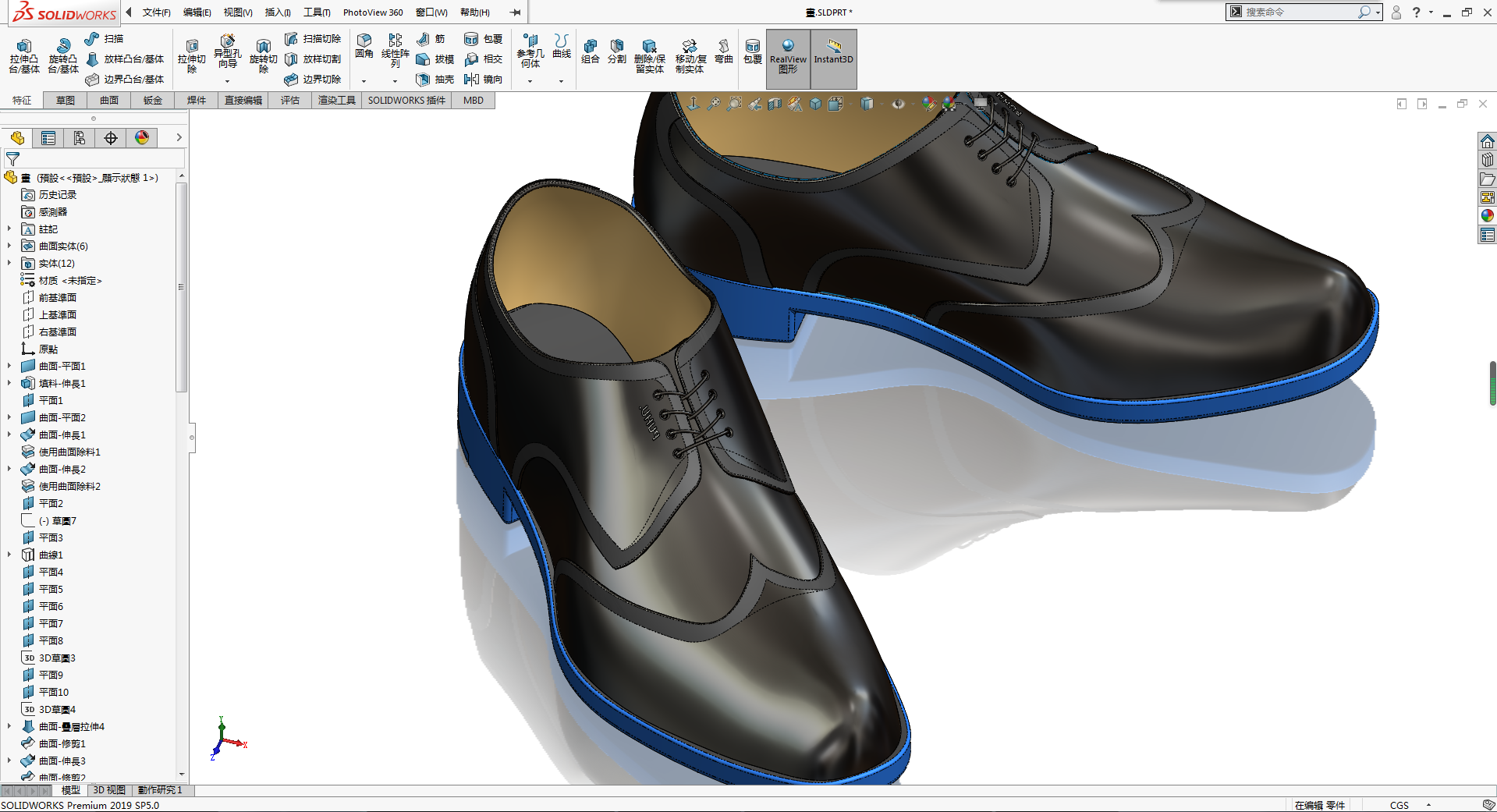The width and height of the screenshot is (1497, 812).
Task: Select the 圆角 fillet tool
Action: 364,46
